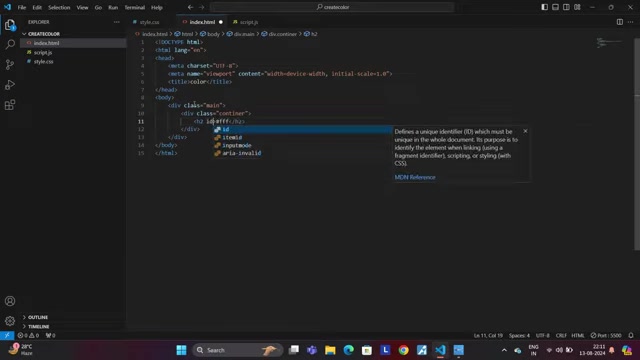The height and width of the screenshot is (360, 640).
Task: Toggle the primary side bar
Action: [544, 7]
